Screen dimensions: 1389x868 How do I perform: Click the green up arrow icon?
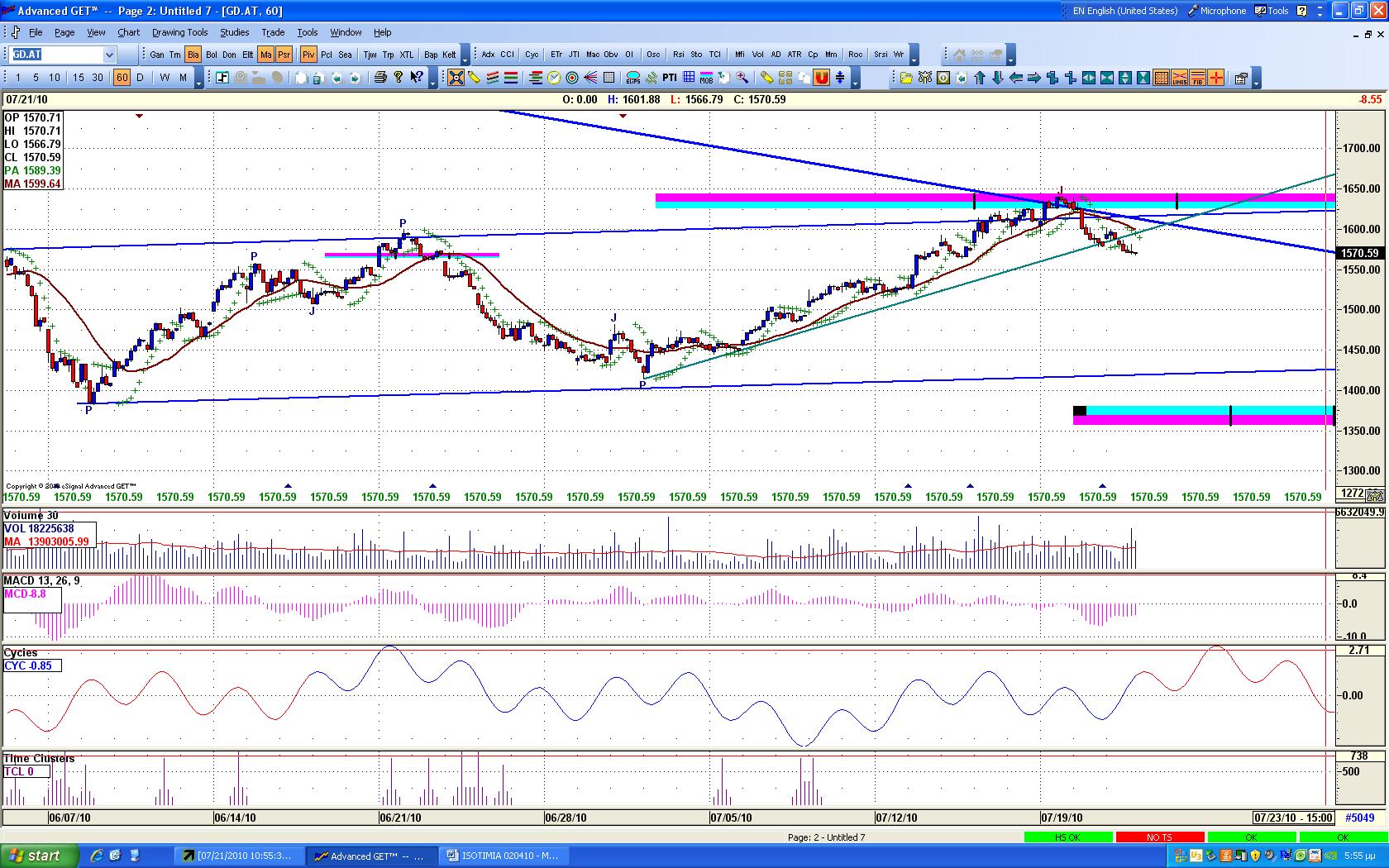point(980,78)
